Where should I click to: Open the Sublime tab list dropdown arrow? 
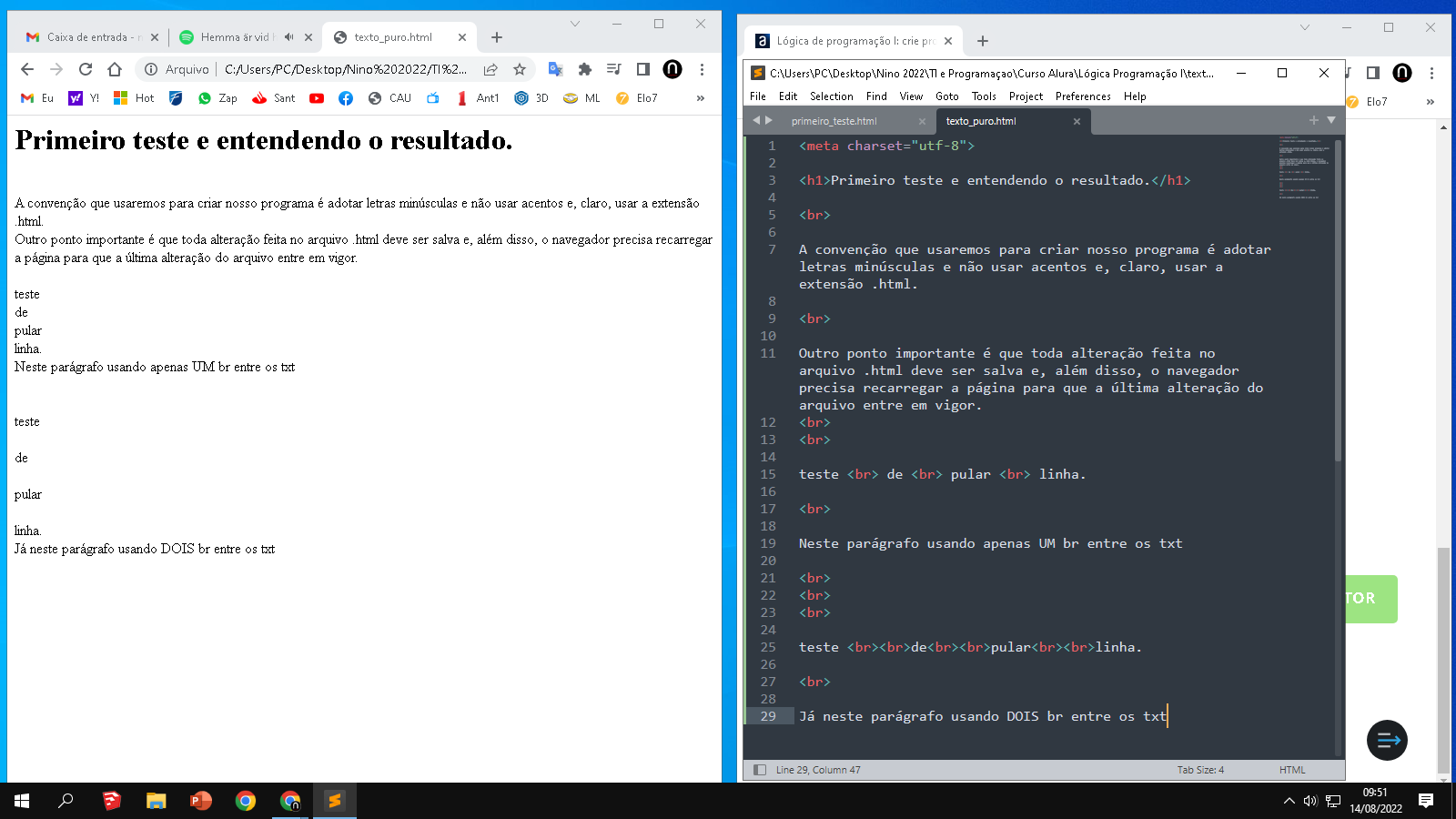pos(1331,120)
